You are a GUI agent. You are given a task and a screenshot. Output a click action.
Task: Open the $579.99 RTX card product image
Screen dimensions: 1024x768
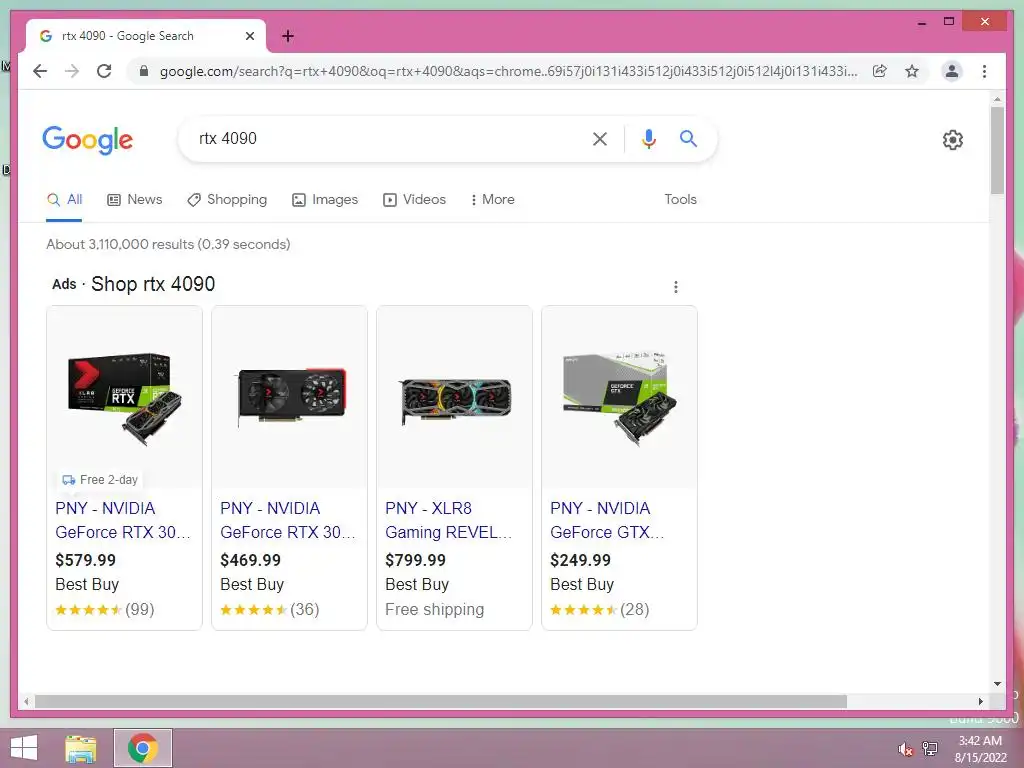125,399
